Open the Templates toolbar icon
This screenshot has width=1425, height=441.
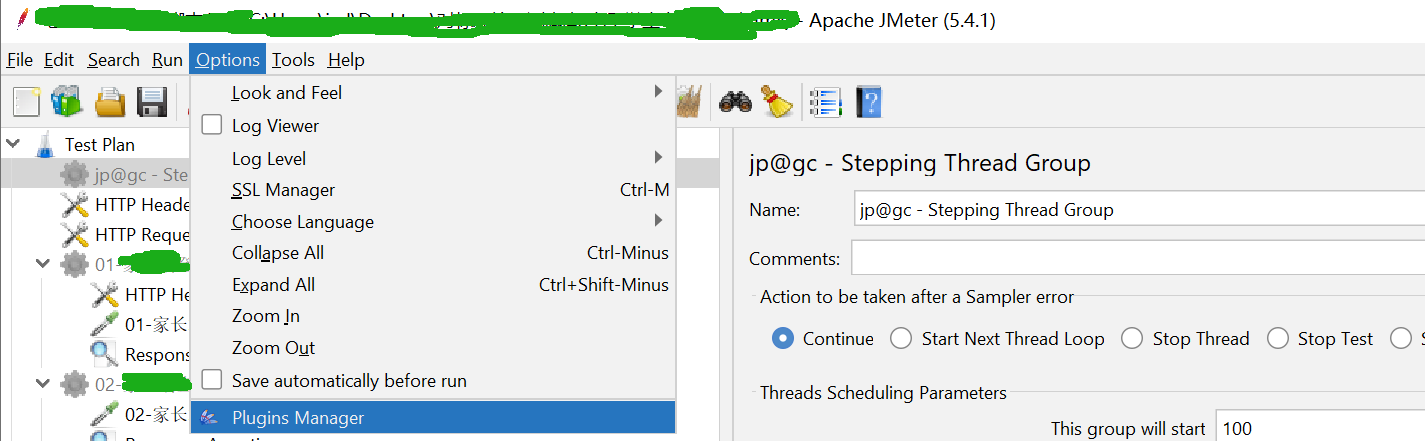click(x=67, y=101)
